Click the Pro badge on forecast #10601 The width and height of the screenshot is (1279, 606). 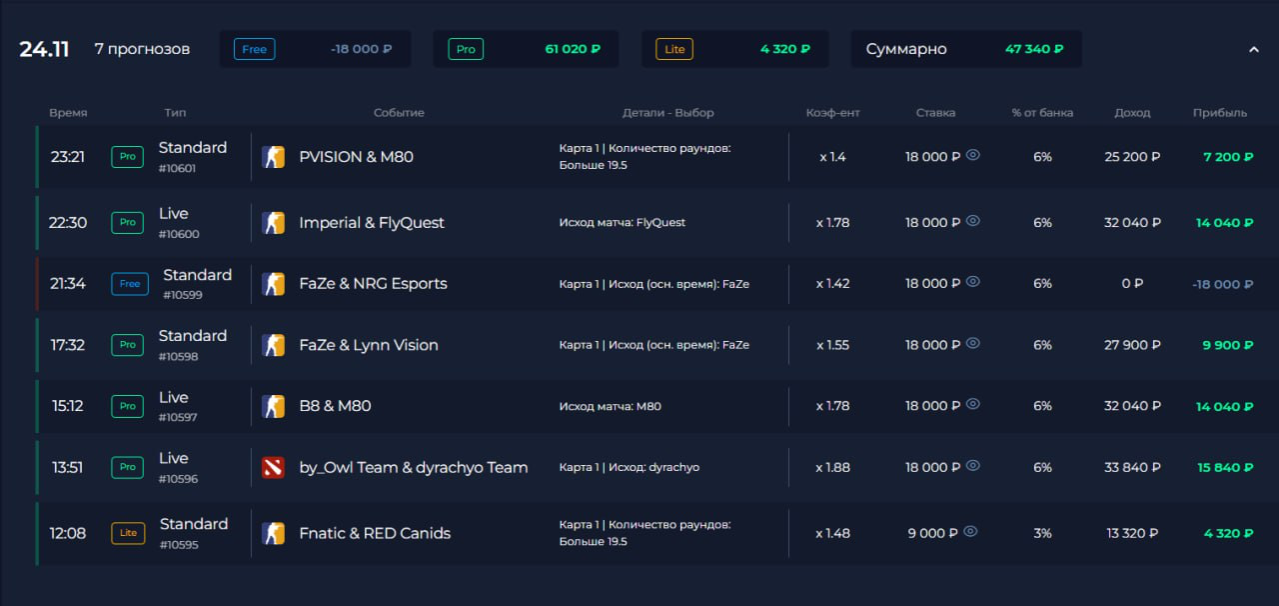coord(127,157)
